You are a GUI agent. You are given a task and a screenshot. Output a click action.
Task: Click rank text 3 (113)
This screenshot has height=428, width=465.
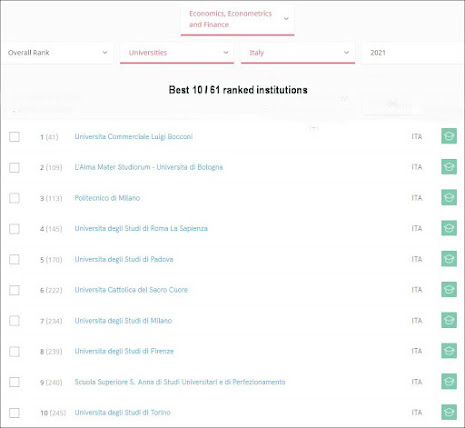(x=51, y=198)
